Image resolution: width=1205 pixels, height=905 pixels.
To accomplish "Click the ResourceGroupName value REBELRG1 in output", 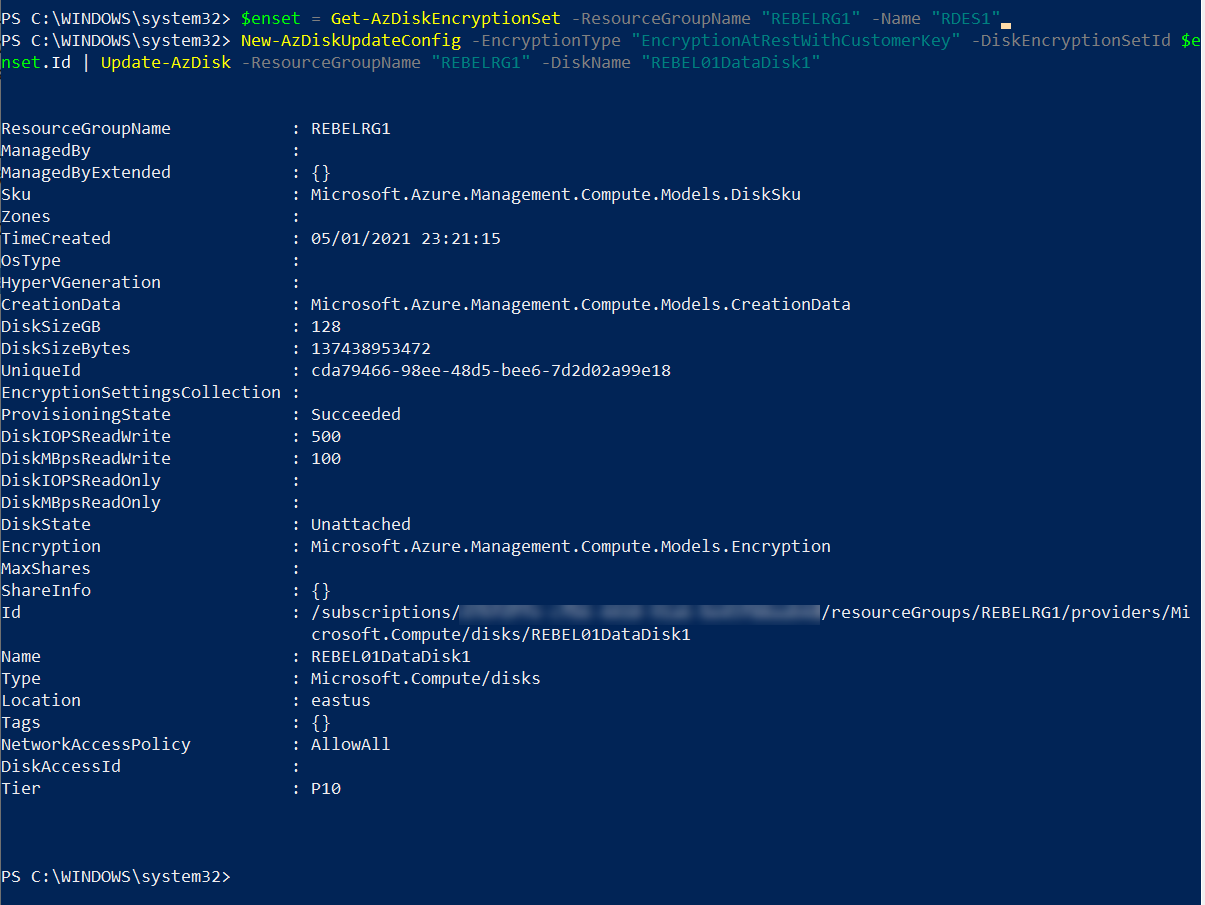I will (351, 129).
